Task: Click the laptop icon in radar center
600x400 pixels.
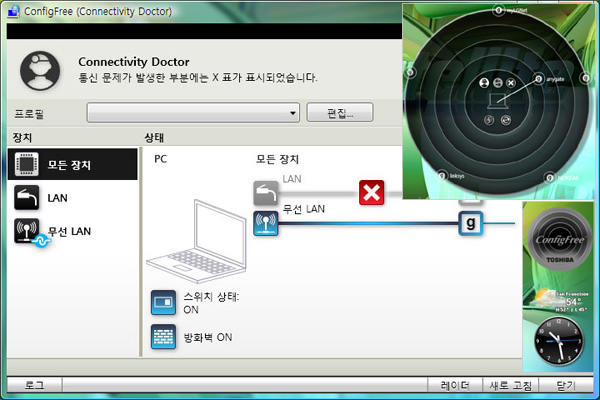Action: (497, 101)
